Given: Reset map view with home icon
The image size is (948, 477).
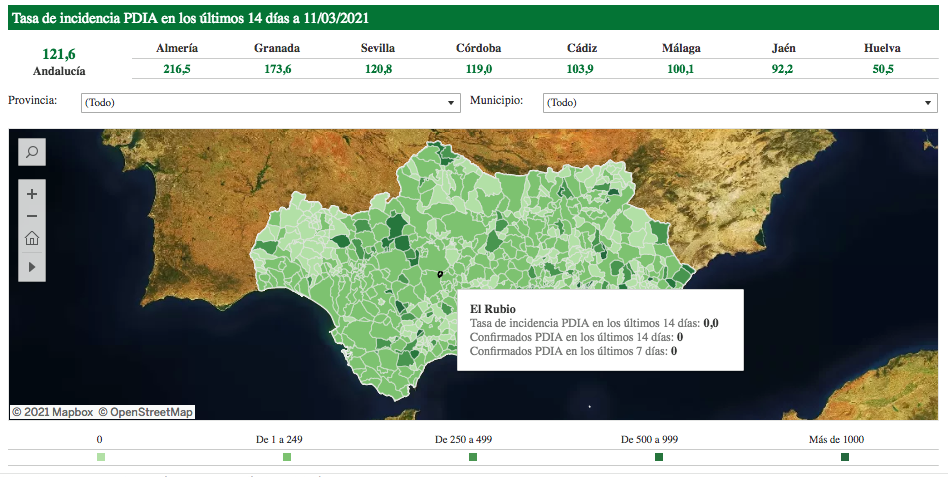Looking at the screenshot, I should pos(32,239).
